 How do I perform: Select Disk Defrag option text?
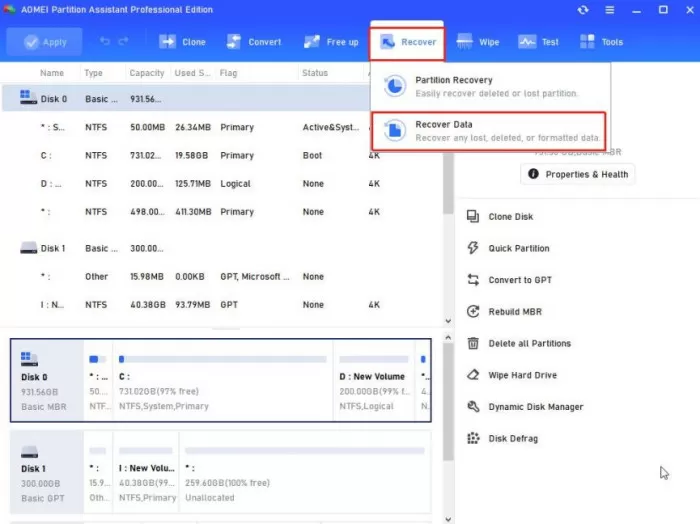tap(513, 438)
